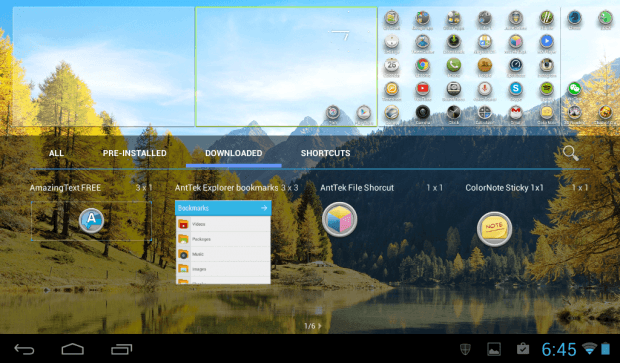Tap the recent apps button

tap(121, 349)
